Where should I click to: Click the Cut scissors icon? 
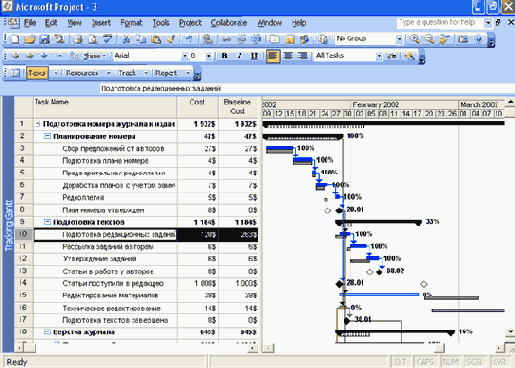click(126, 39)
